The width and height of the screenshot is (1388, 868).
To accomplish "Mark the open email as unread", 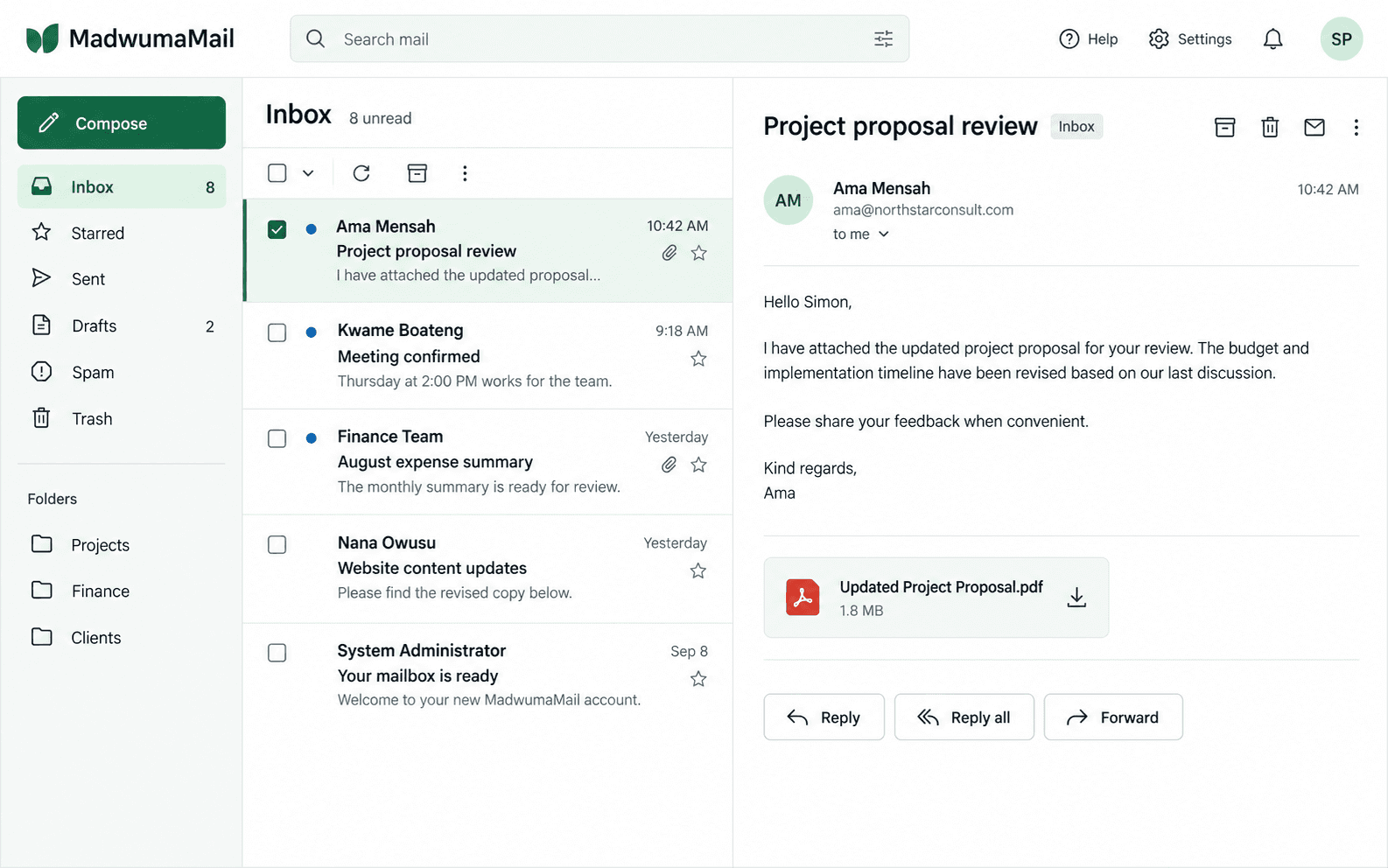I will point(1314,127).
